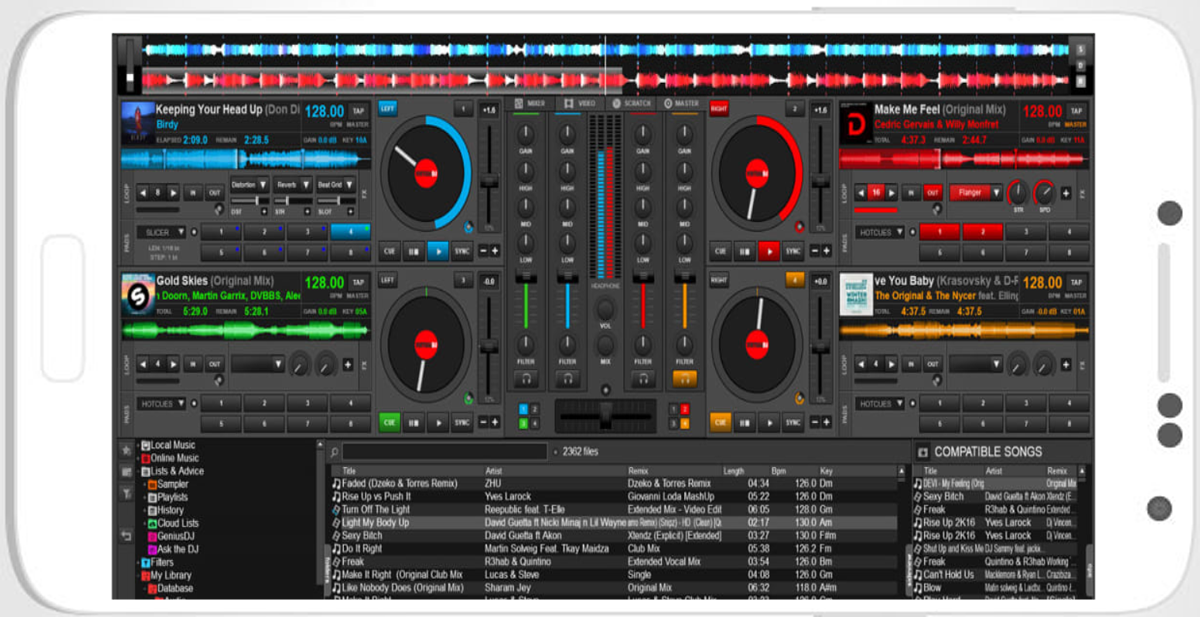This screenshot has height=617, width=1200.
Task: Turn the STR knob on Flanger effect
Action: (1018, 192)
